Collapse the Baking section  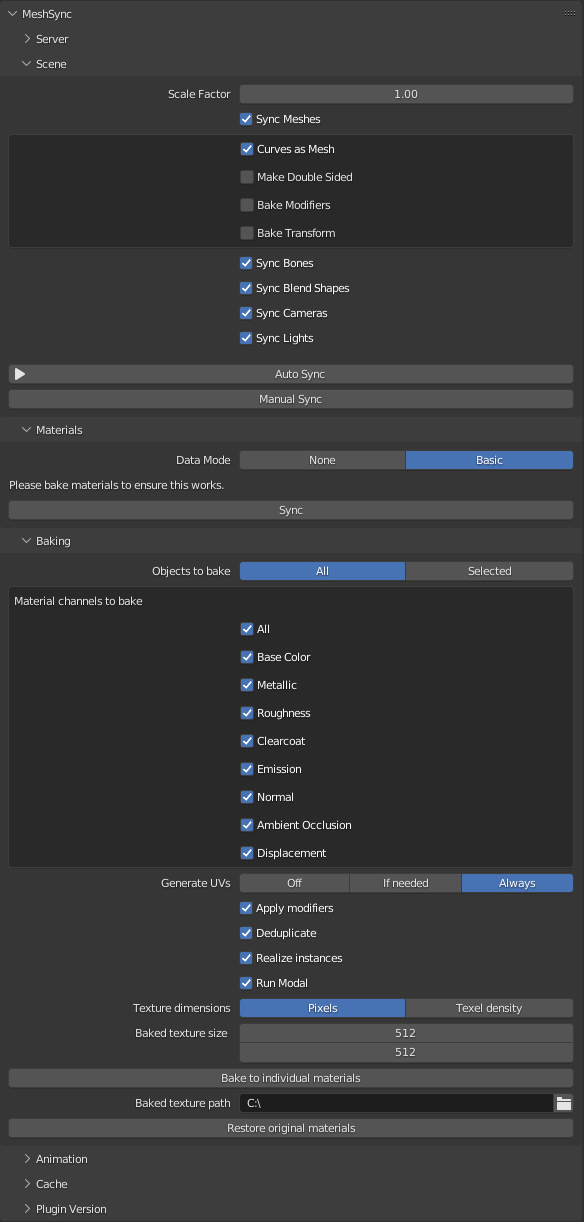(28, 541)
